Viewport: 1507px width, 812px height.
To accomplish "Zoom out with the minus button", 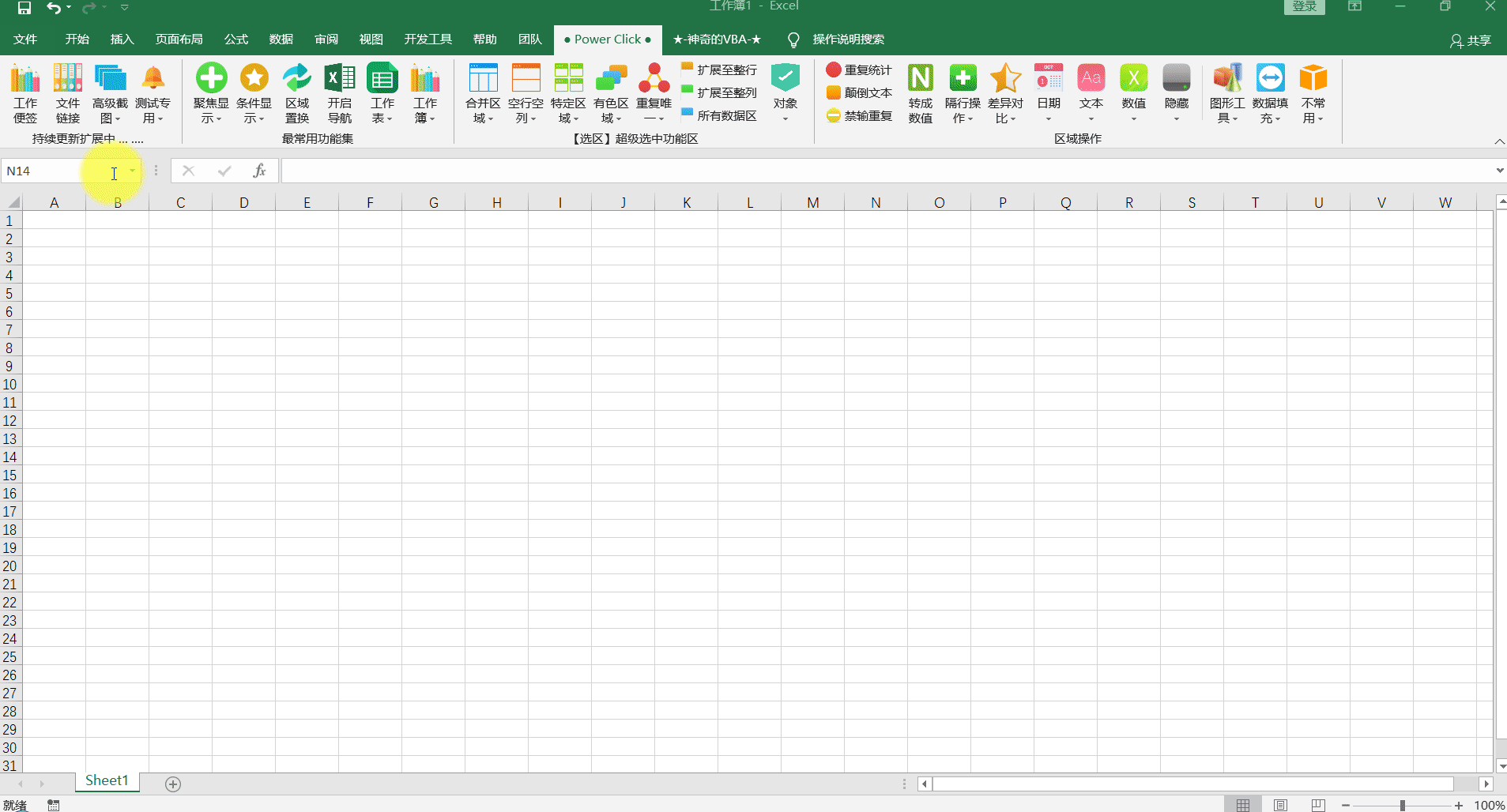I will click(x=1346, y=805).
